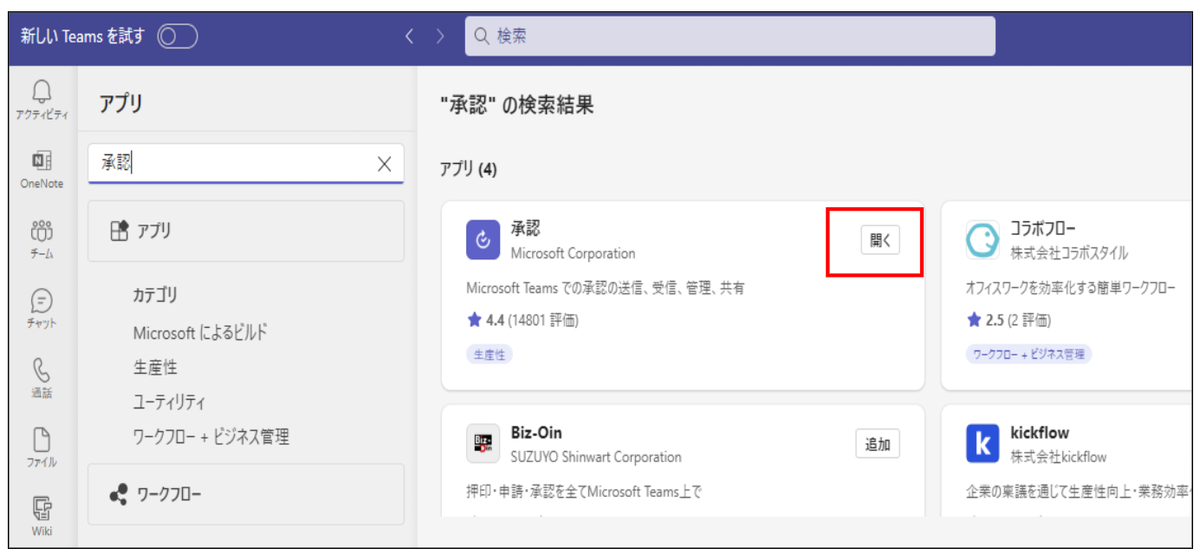Viewport: 1200px width, 555px height.
Task: Click the 生産性 tag on 承認 card
Action: [x=490, y=354]
